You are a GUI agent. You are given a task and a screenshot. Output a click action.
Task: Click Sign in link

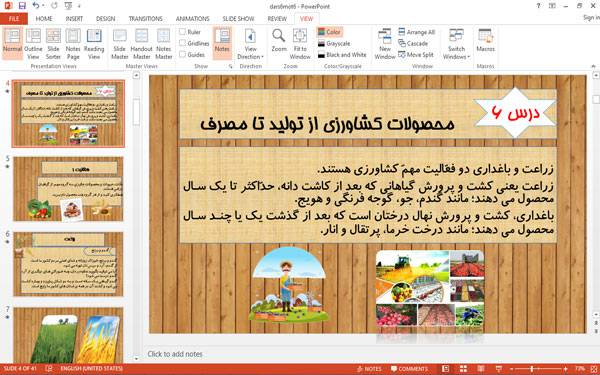(591, 18)
